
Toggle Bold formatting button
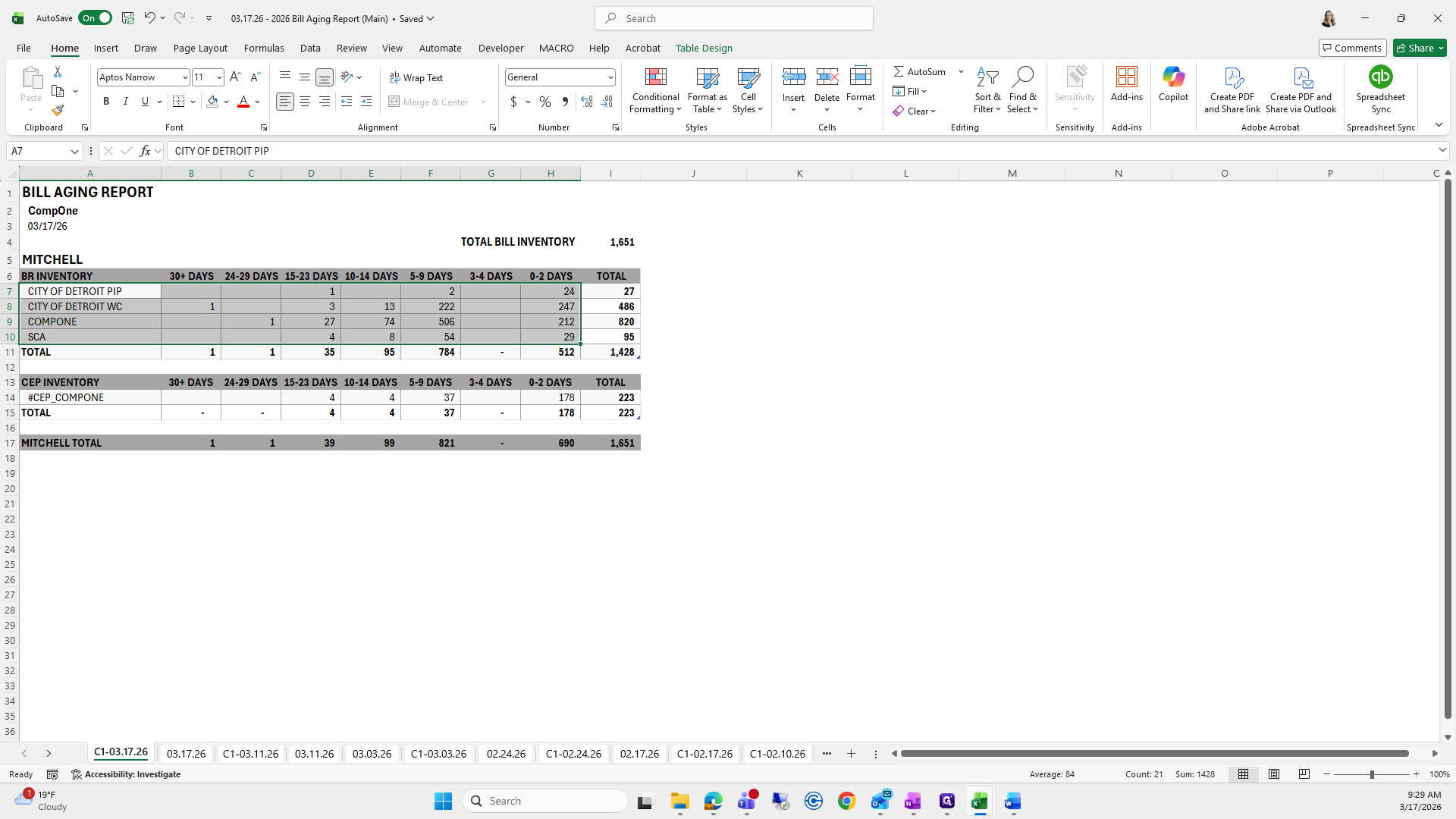[106, 102]
